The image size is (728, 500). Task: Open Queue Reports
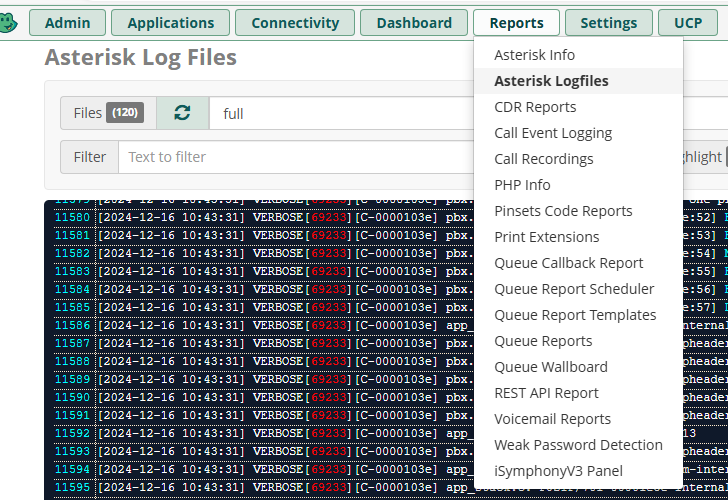(578, 341)
